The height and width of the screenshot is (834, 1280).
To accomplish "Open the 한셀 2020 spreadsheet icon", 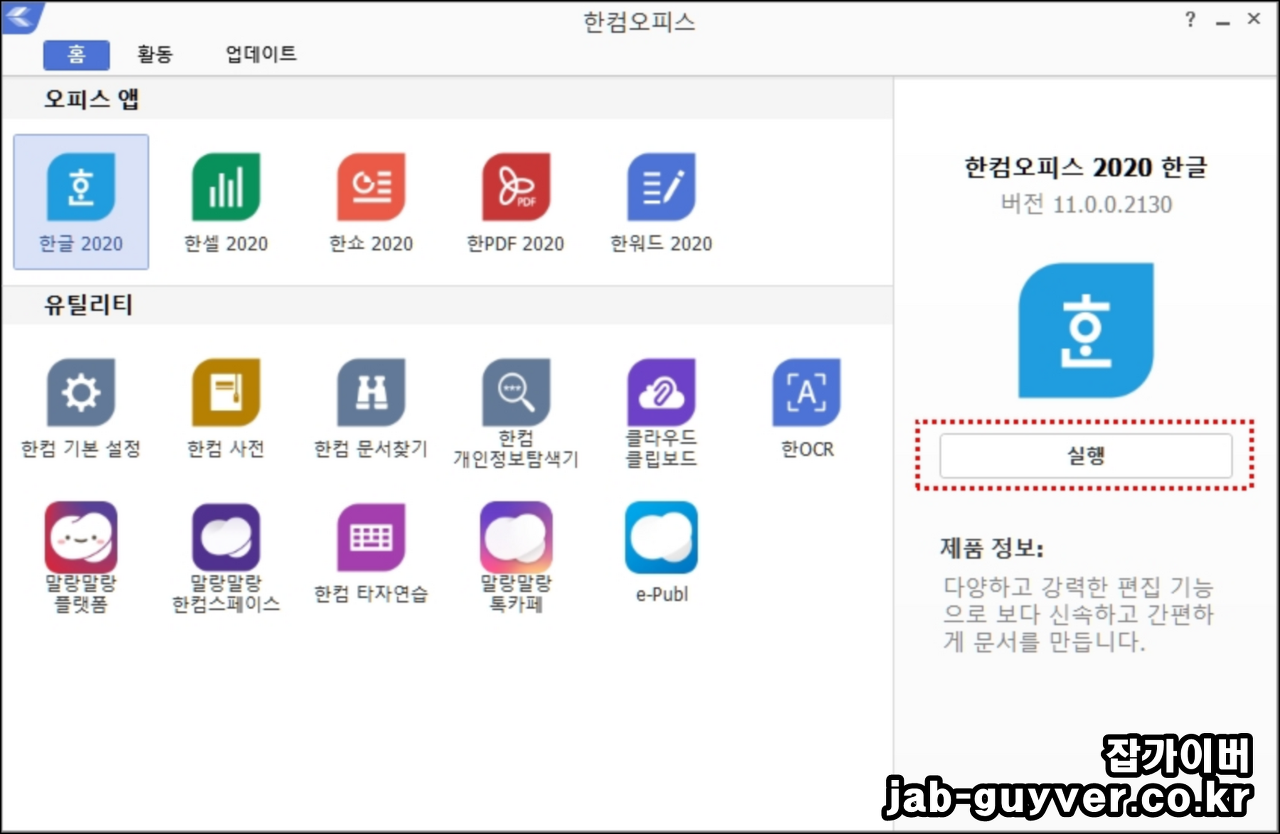I will coord(226,187).
